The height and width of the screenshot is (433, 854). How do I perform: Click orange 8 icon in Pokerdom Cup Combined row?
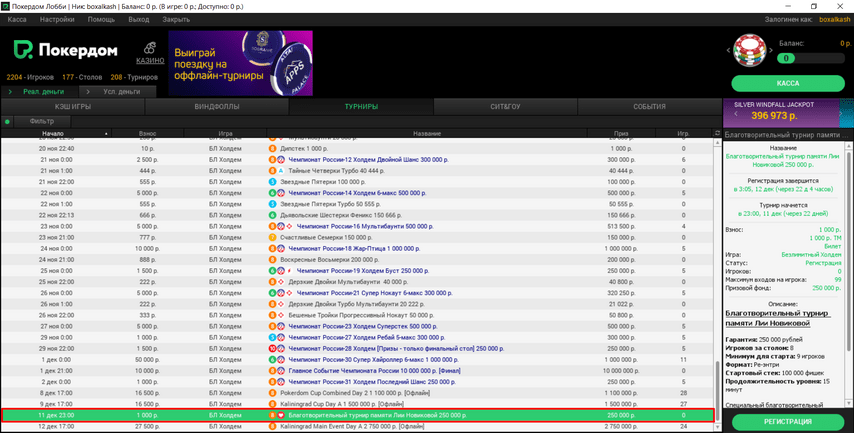pyautogui.click(x=273, y=393)
